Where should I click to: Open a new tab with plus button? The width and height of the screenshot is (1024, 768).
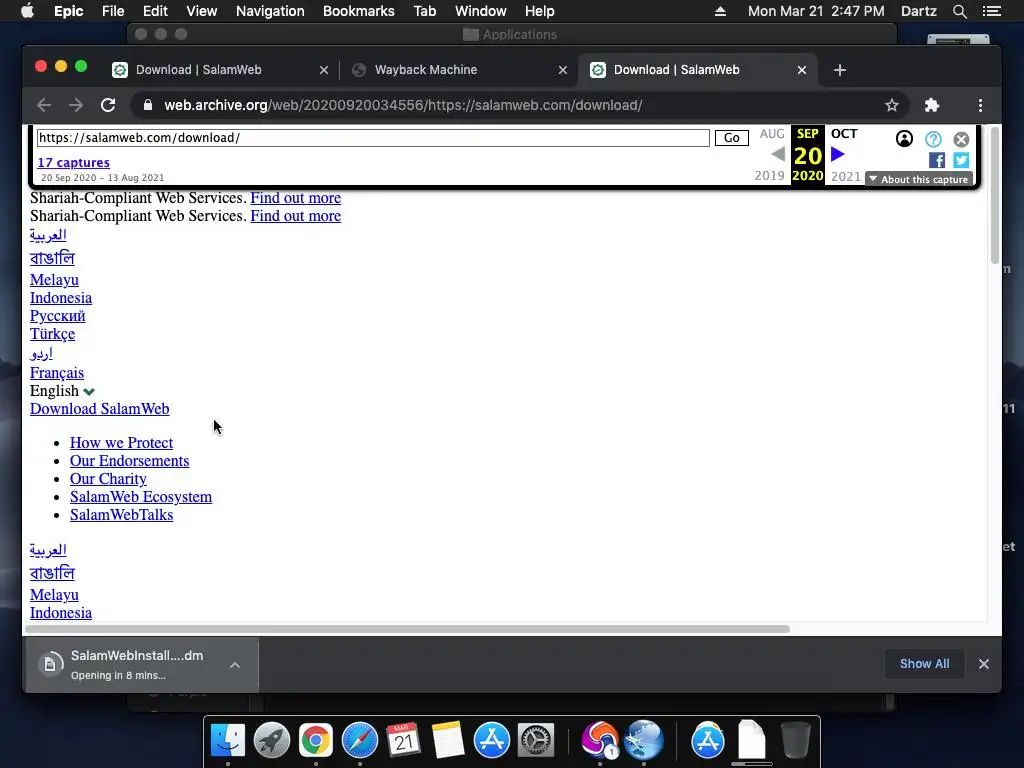click(x=840, y=70)
